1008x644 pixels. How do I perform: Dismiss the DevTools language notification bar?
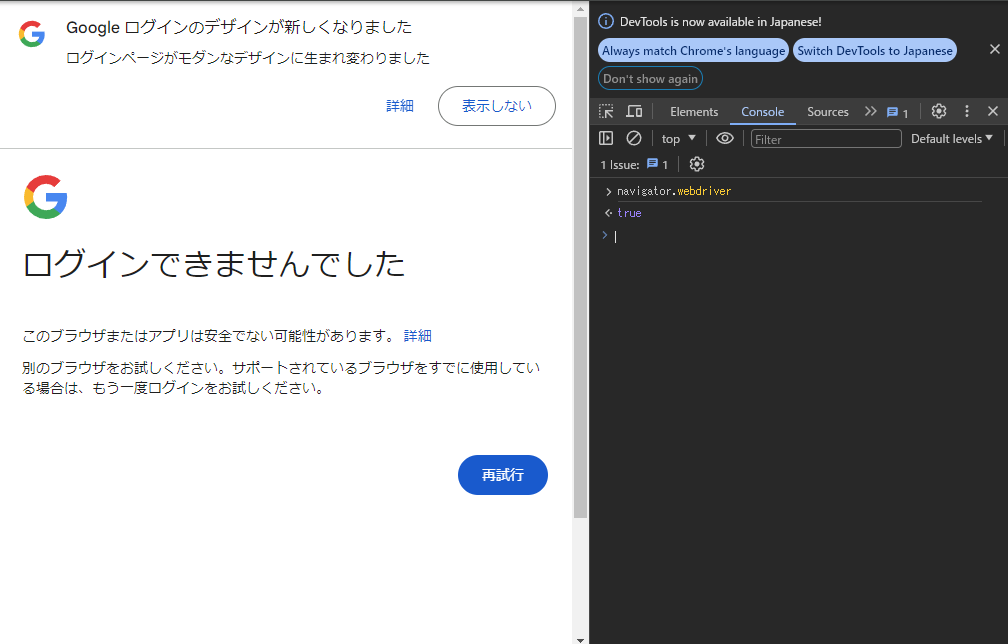pyautogui.click(x=994, y=49)
